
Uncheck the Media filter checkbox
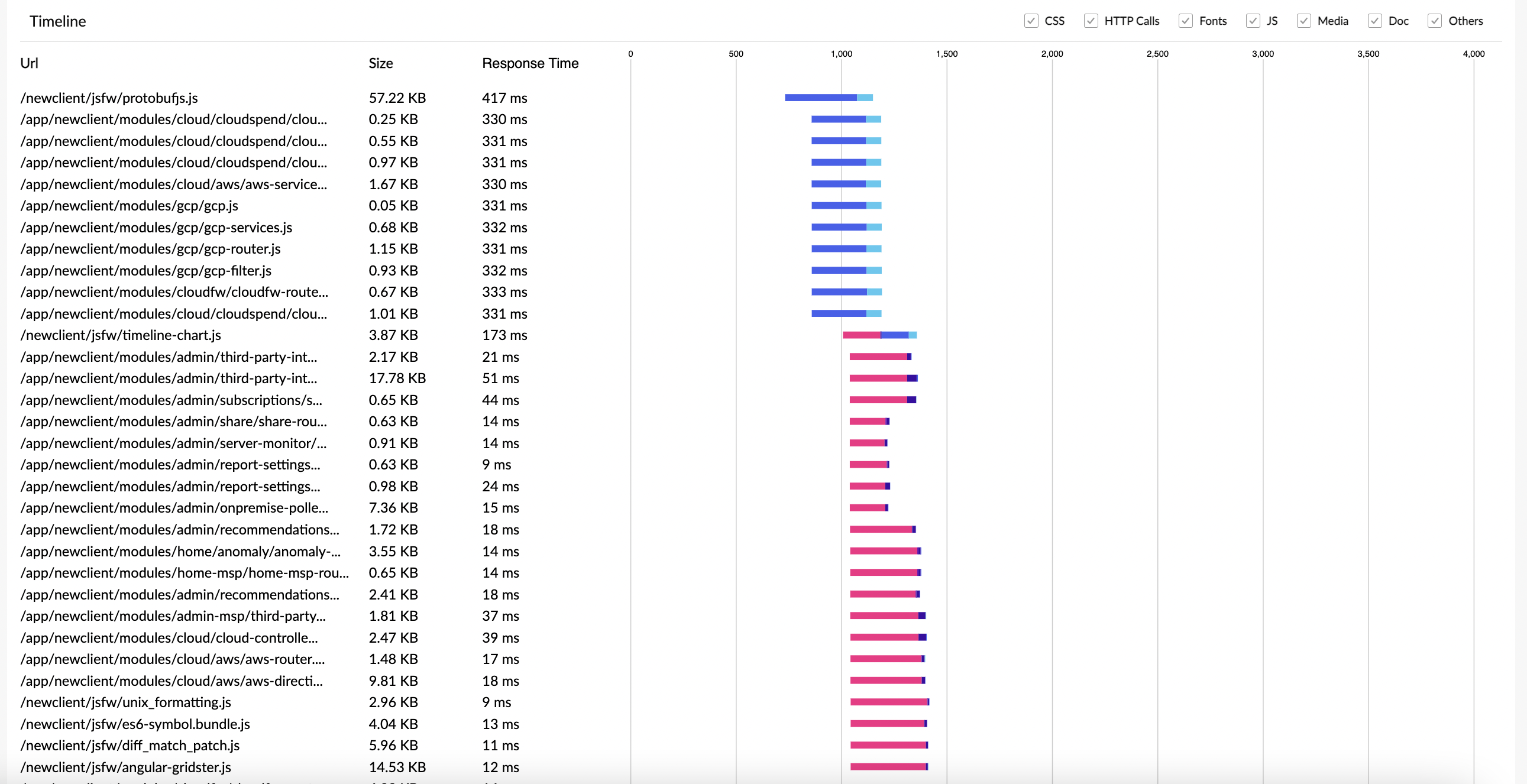[1303, 21]
